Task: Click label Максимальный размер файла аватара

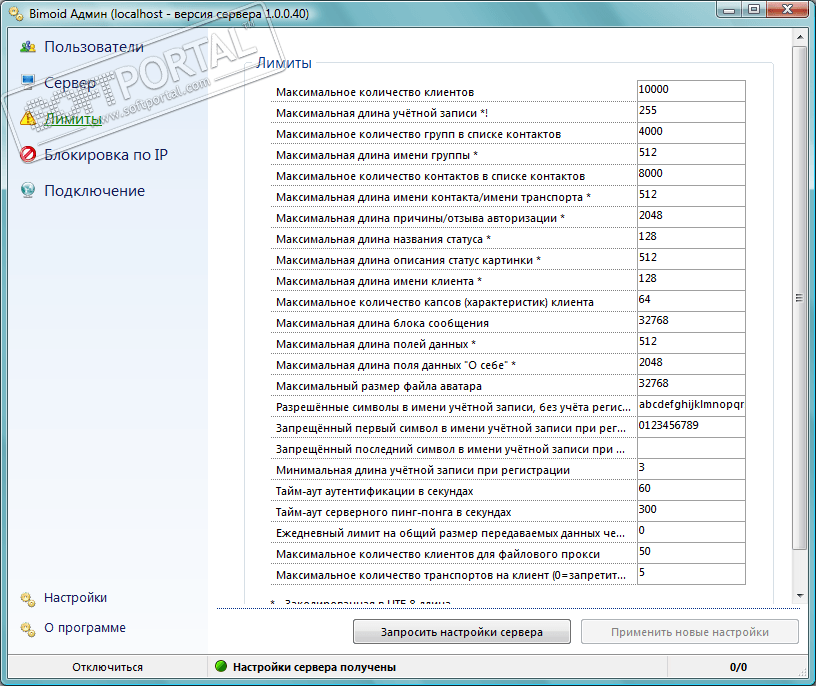Action: pyautogui.click(x=378, y=386)
